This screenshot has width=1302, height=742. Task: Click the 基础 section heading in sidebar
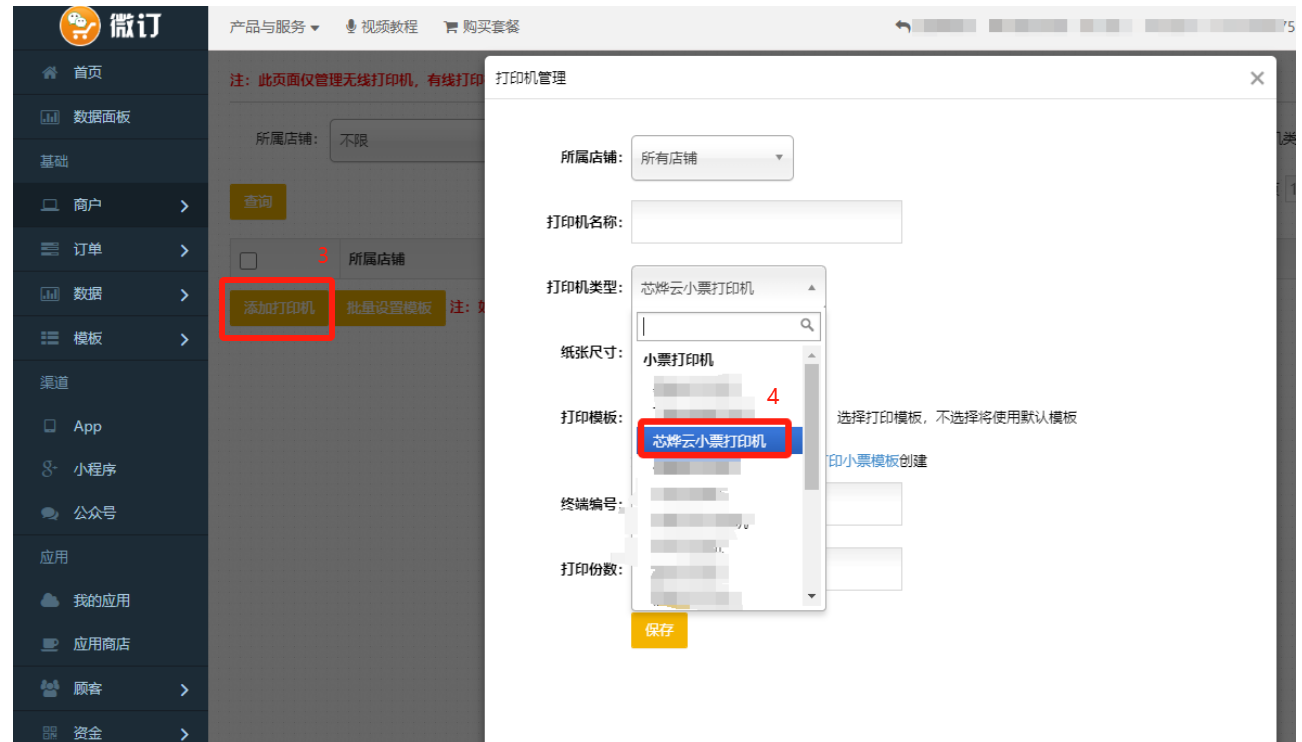tap(54, 161)
